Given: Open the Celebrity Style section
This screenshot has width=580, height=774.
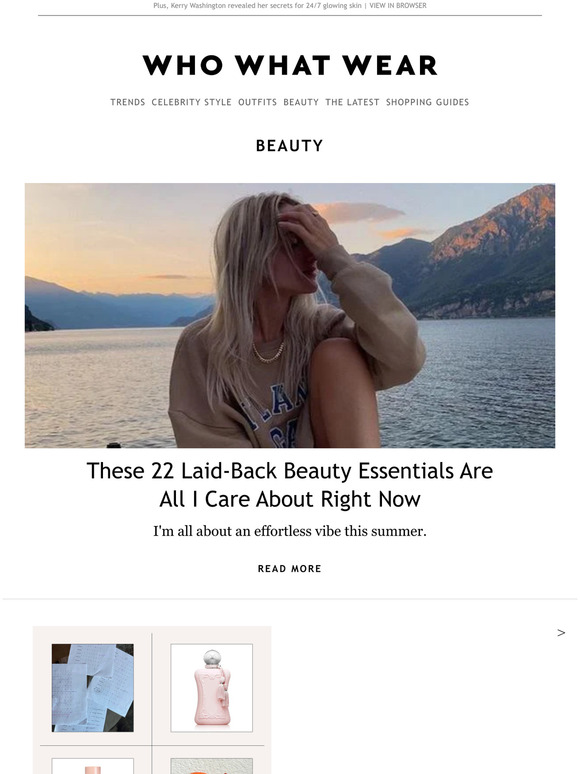Looking at the screenshot, I should [x=192, y=102].
